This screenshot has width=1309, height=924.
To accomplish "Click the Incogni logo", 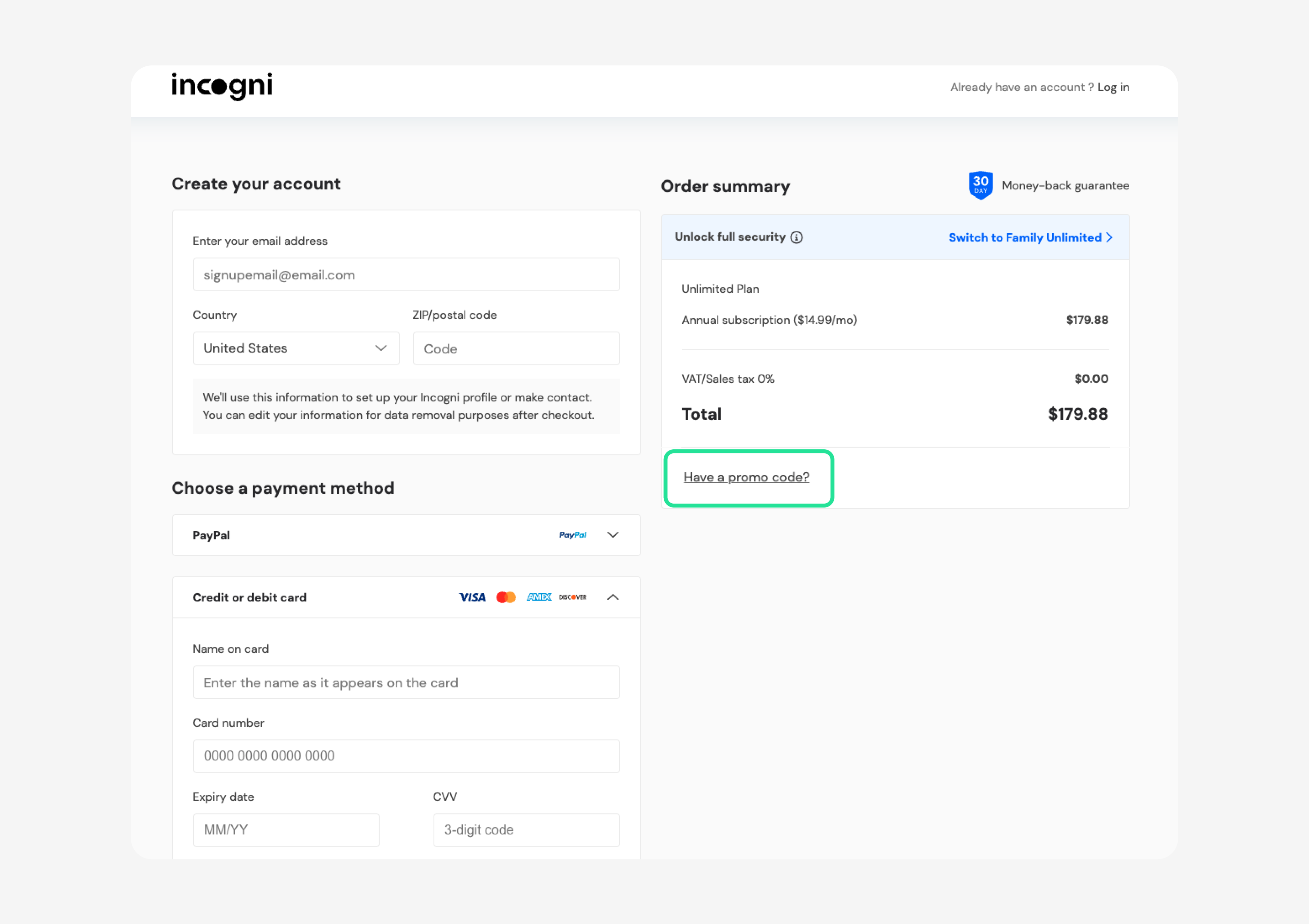I will (222, 86).
